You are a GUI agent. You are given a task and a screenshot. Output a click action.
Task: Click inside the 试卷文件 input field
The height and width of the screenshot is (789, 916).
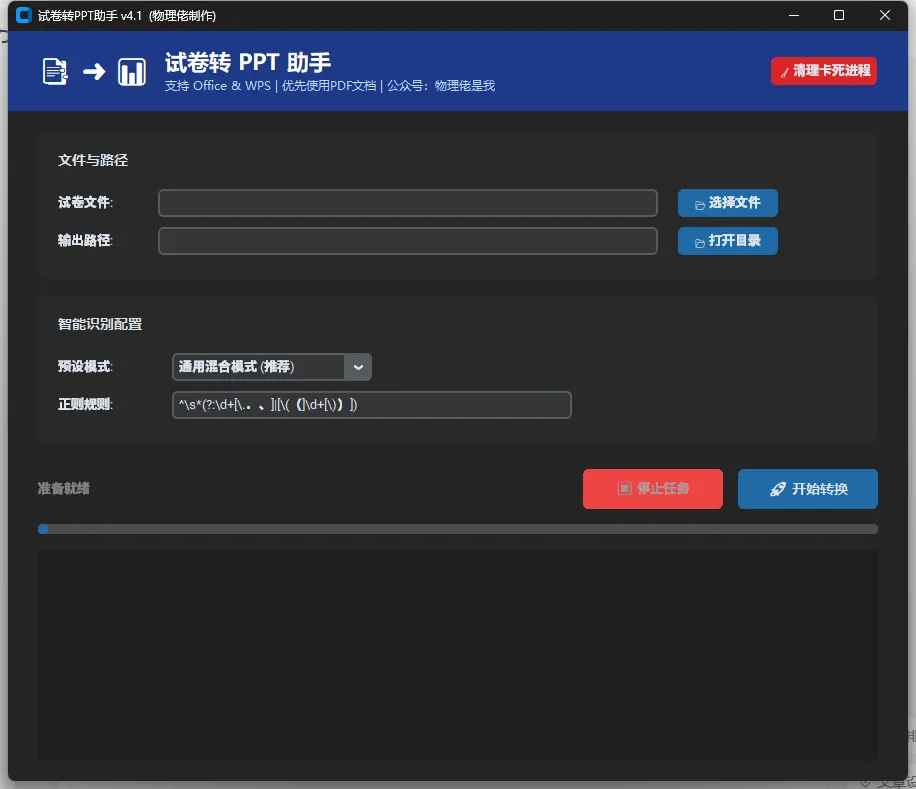(407, 203)
